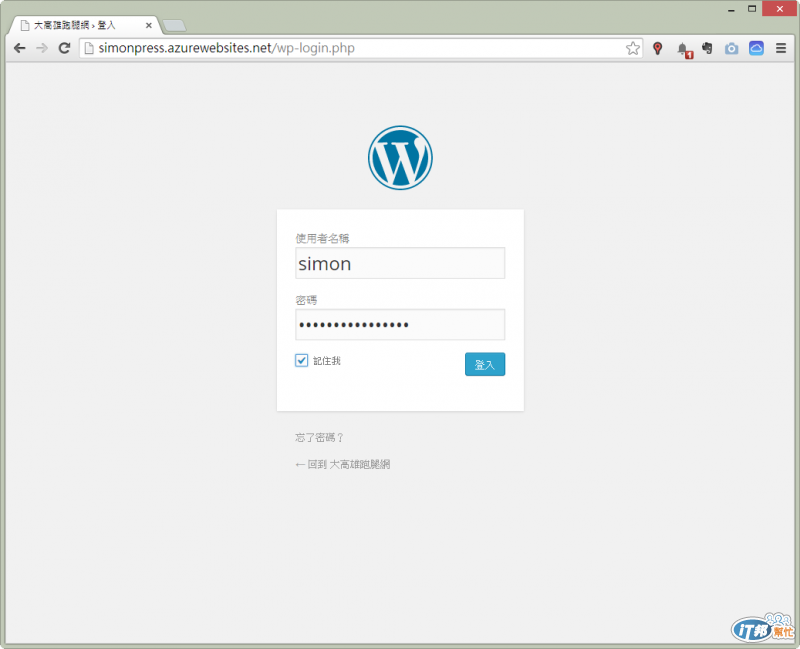The width and height of the screenshot is (800, 649).
Task: Click the 使用者名稱 label
Action: click(322, 238)
